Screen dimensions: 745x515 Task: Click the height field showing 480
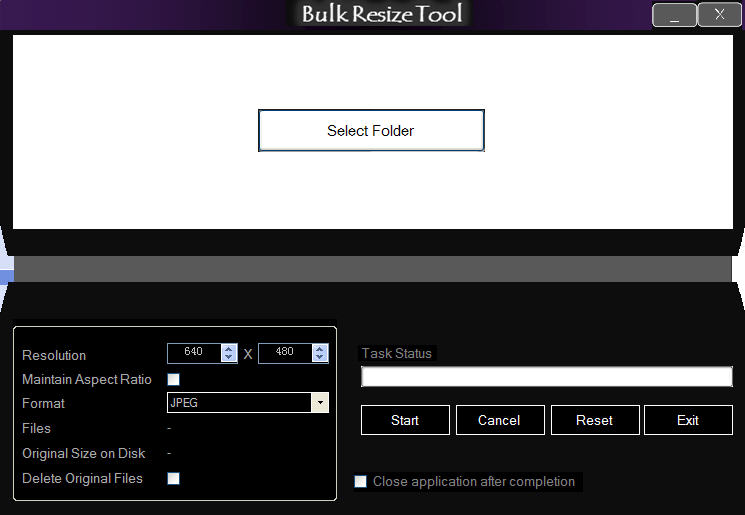click(285, 353)
